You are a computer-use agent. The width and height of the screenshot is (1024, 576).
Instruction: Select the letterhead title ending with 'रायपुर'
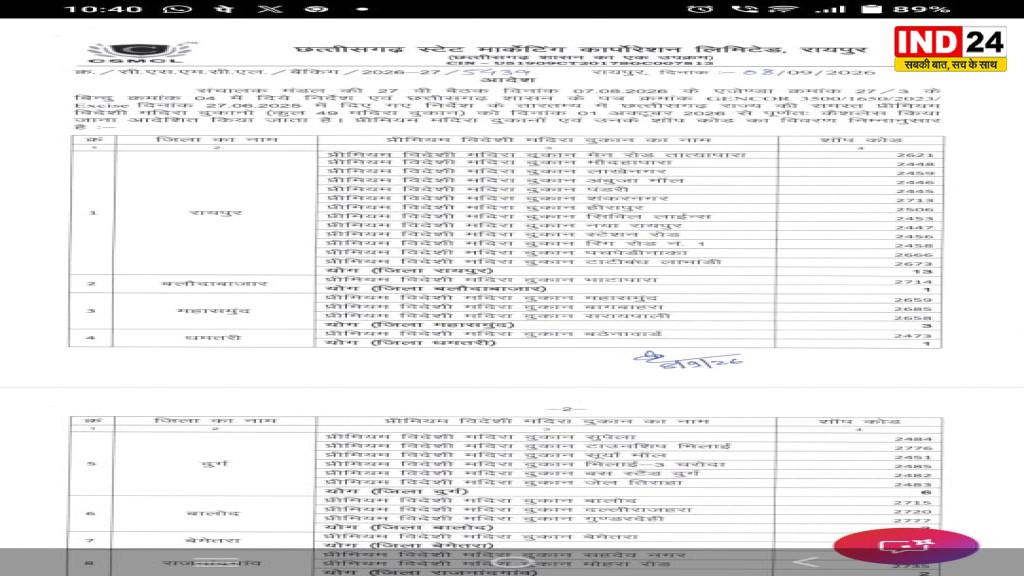pos(581,49)
